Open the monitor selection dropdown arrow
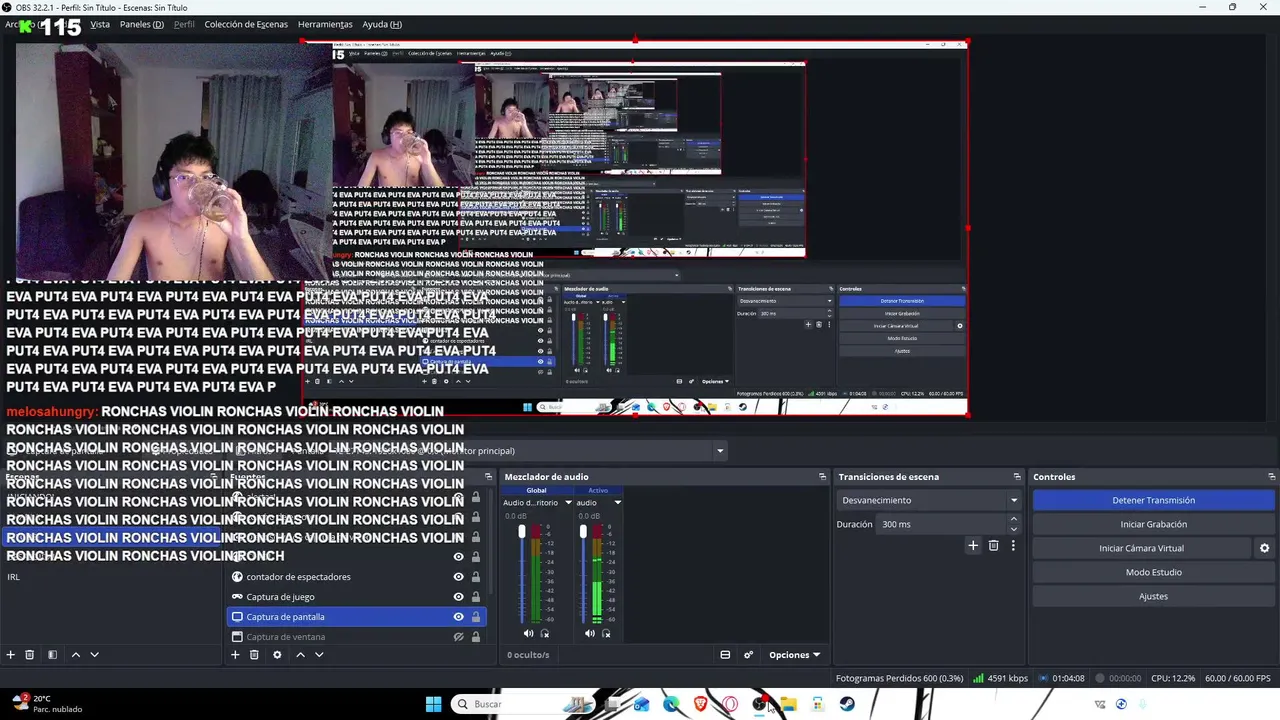 pyautogui.click(x=720, y=451)
